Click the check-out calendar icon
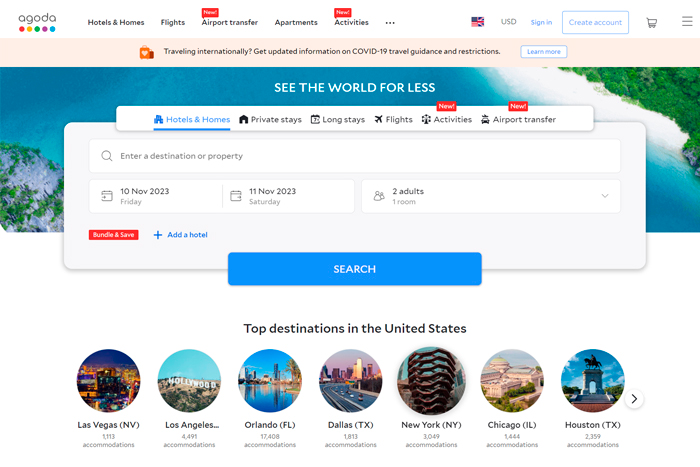 (236, 196)
